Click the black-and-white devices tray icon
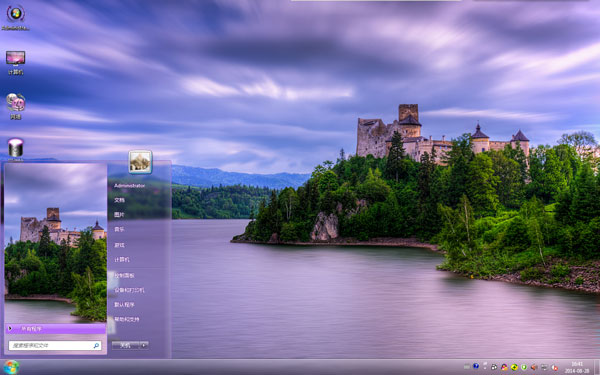Image resolution: width=600 pixels, height=375 pixels. tap(494, 367)
